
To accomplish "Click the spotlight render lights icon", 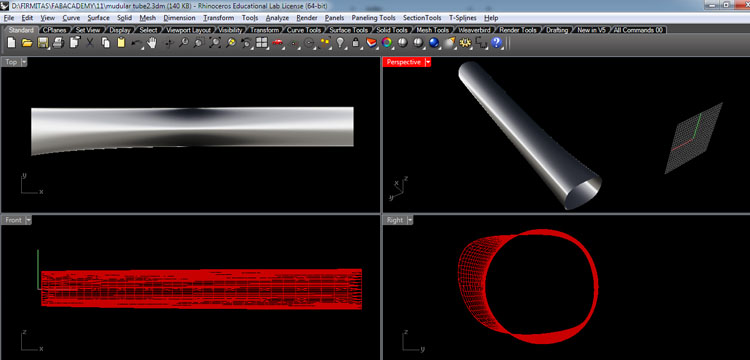I will tap(449, 43).
